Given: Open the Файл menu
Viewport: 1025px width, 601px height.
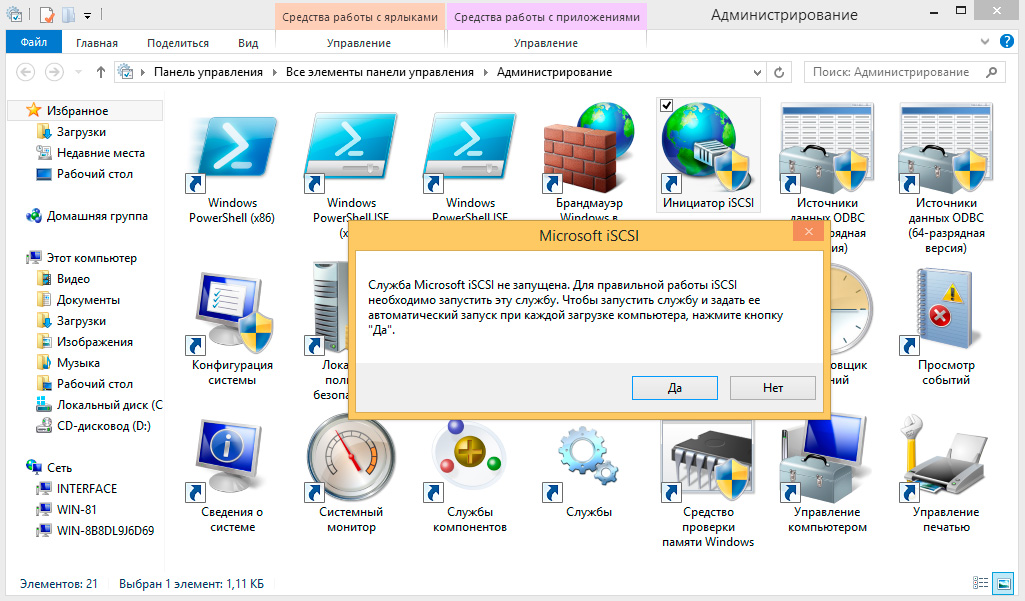Looking at the screenshot, I should pyautogui.click(x=33, y=42).
